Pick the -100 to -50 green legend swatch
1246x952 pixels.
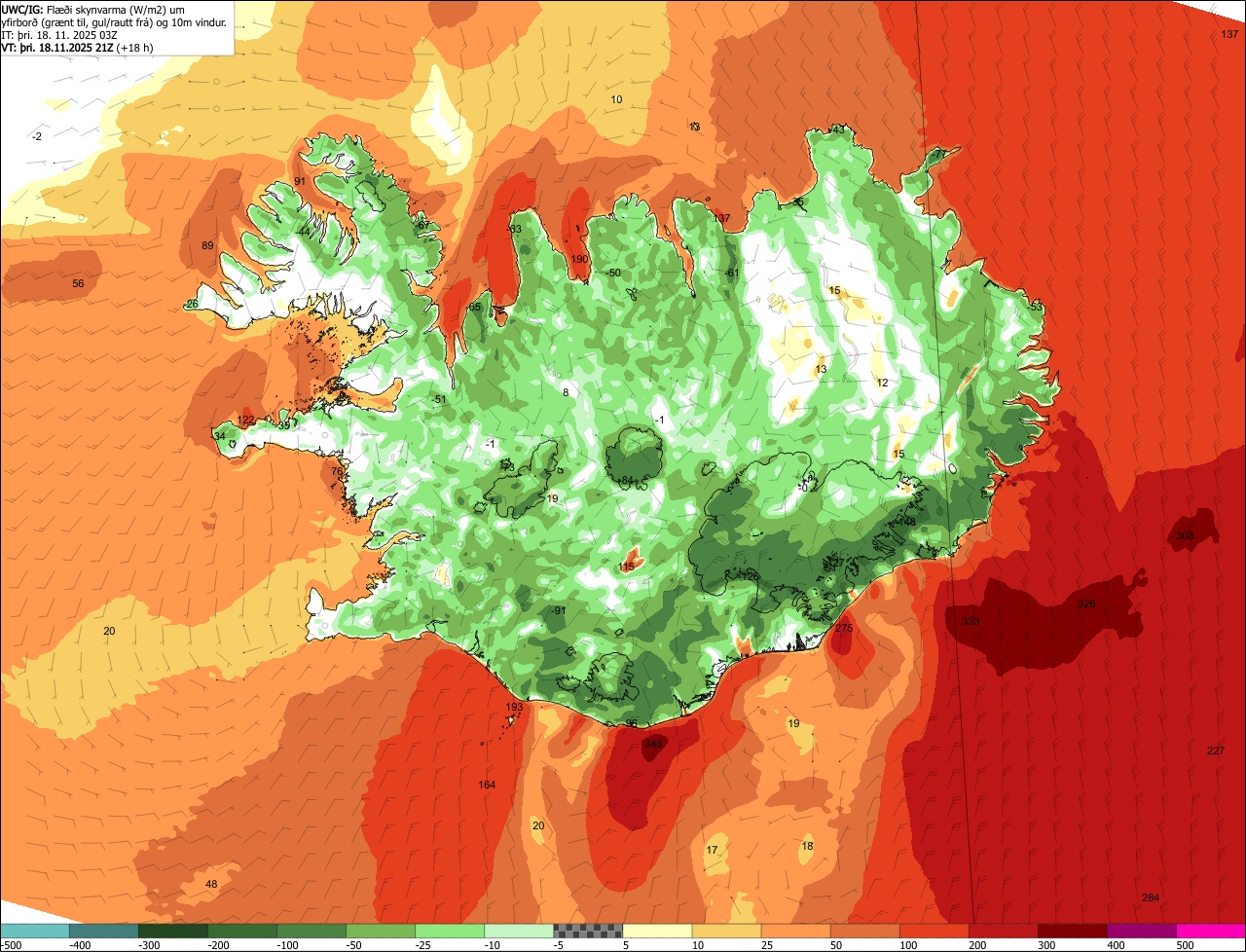click(x=311, y=931)
